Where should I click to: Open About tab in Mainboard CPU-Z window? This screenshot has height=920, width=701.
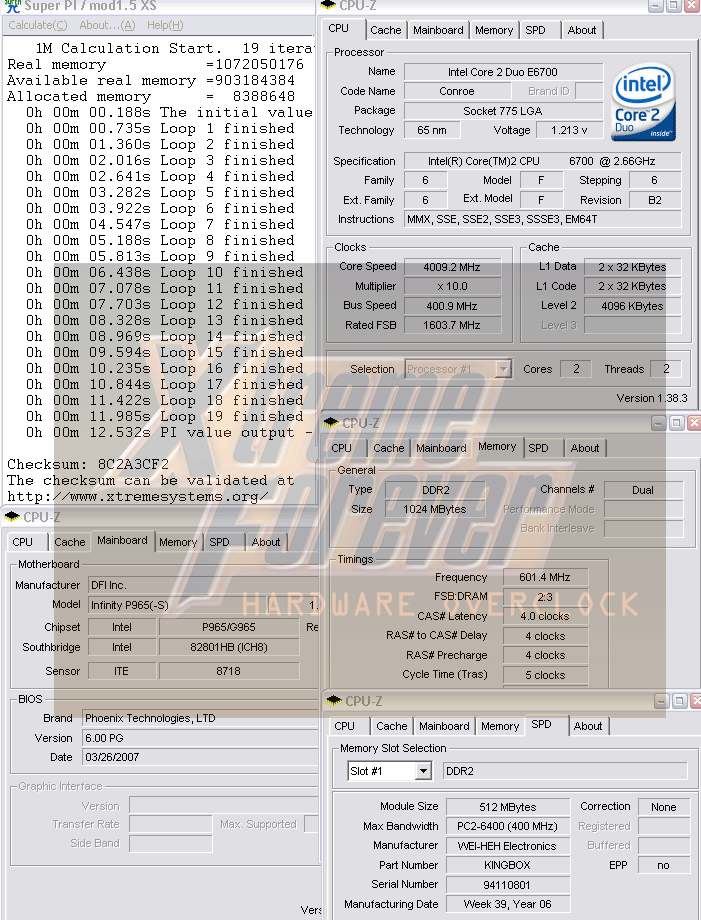(266, 542)
